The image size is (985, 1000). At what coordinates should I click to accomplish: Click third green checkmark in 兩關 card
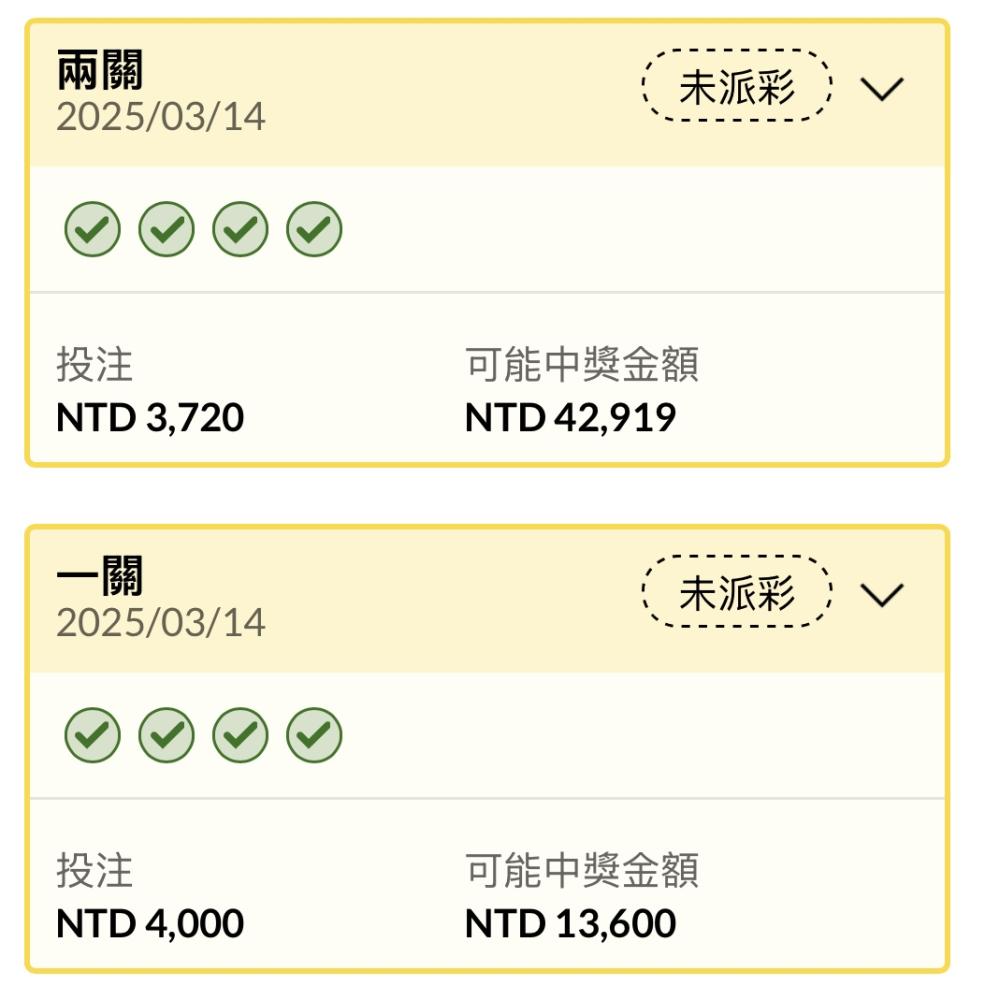pos(241,229)
